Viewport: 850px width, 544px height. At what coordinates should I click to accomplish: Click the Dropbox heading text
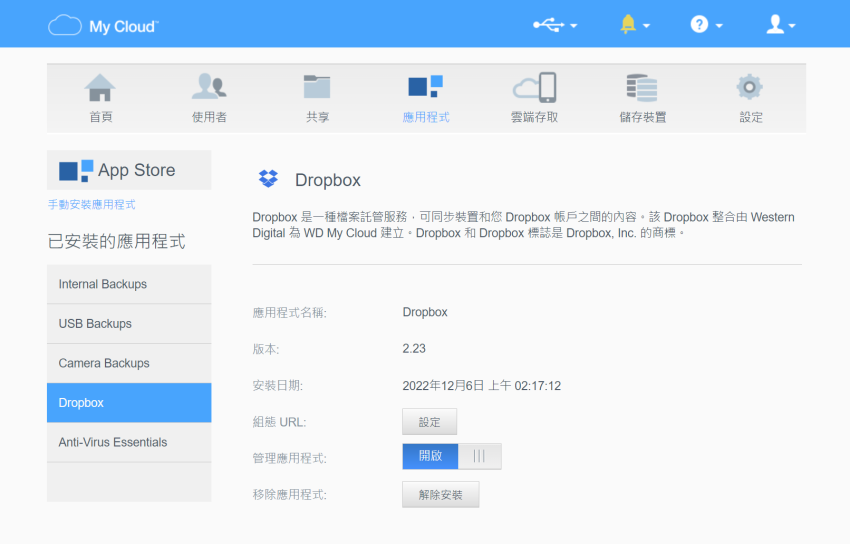click(x=328, y=180)
